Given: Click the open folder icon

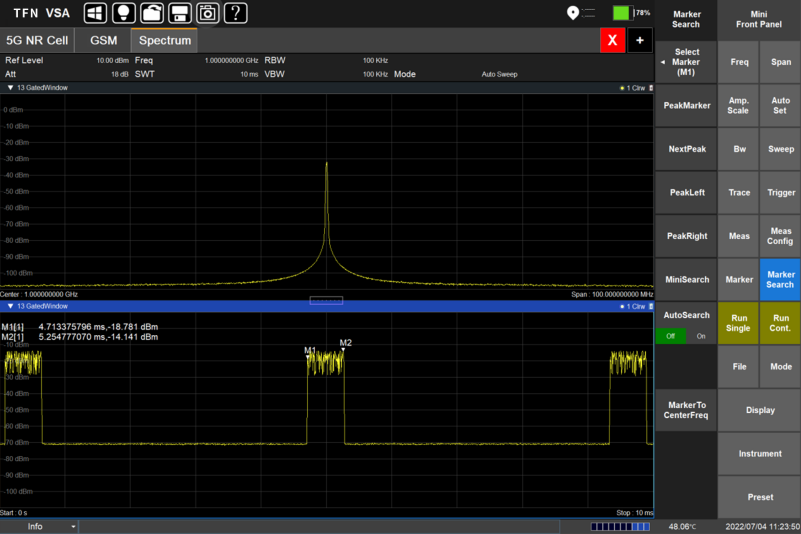Looking at the screenshot, I should tap(152, 13).
